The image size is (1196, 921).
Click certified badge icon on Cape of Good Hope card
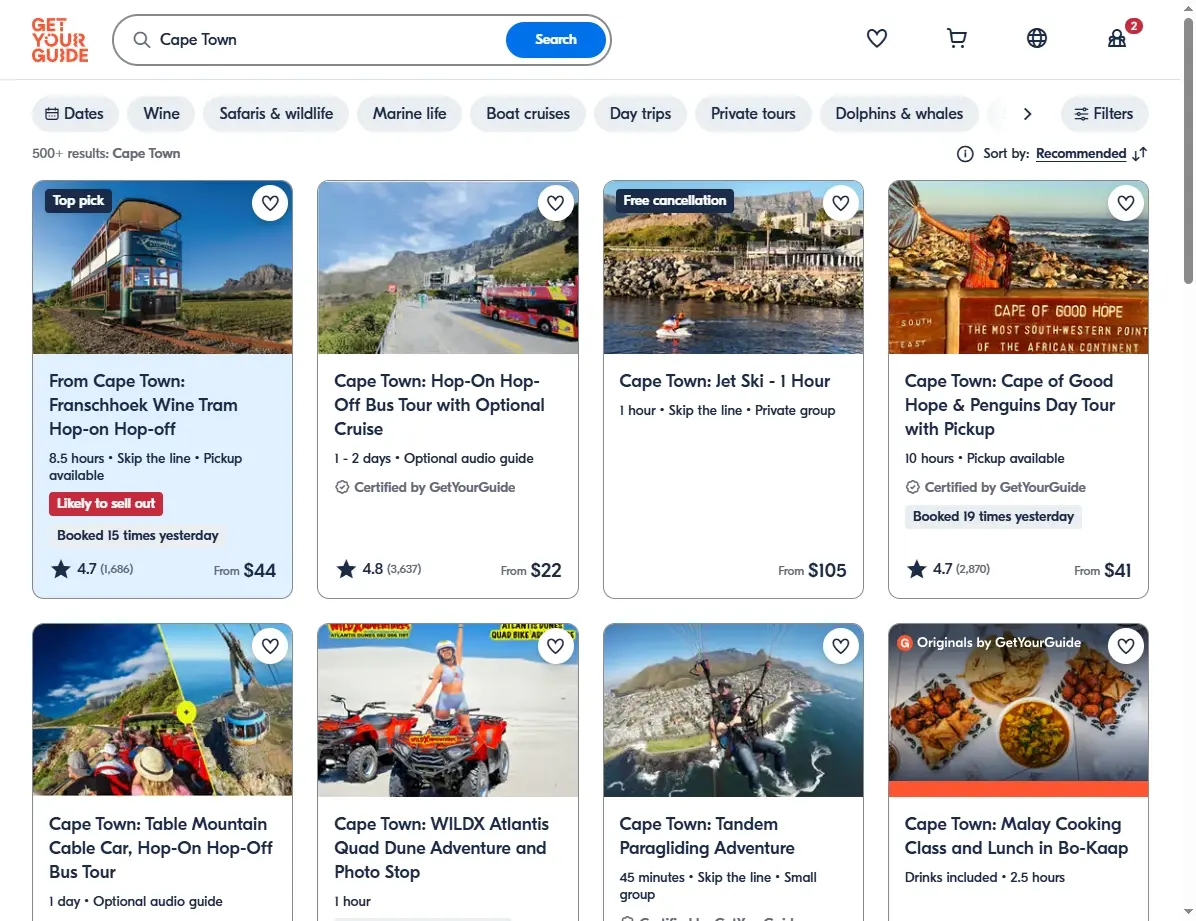pos(913,488)
